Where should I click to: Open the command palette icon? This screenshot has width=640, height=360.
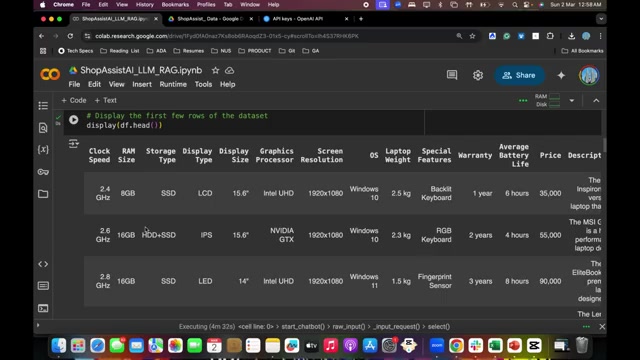(43, 286)
